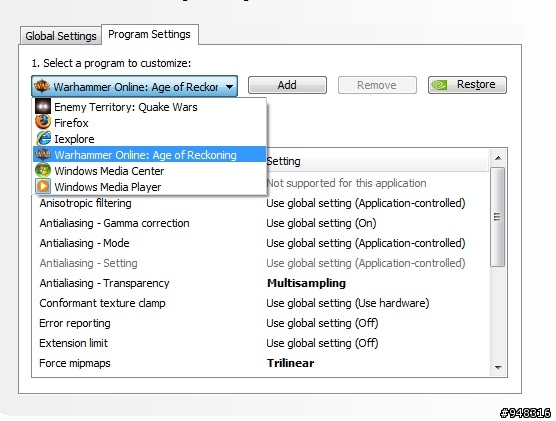The image size is (556, 421).
Task: Click the Add button
Action: [x=287, y=85]
